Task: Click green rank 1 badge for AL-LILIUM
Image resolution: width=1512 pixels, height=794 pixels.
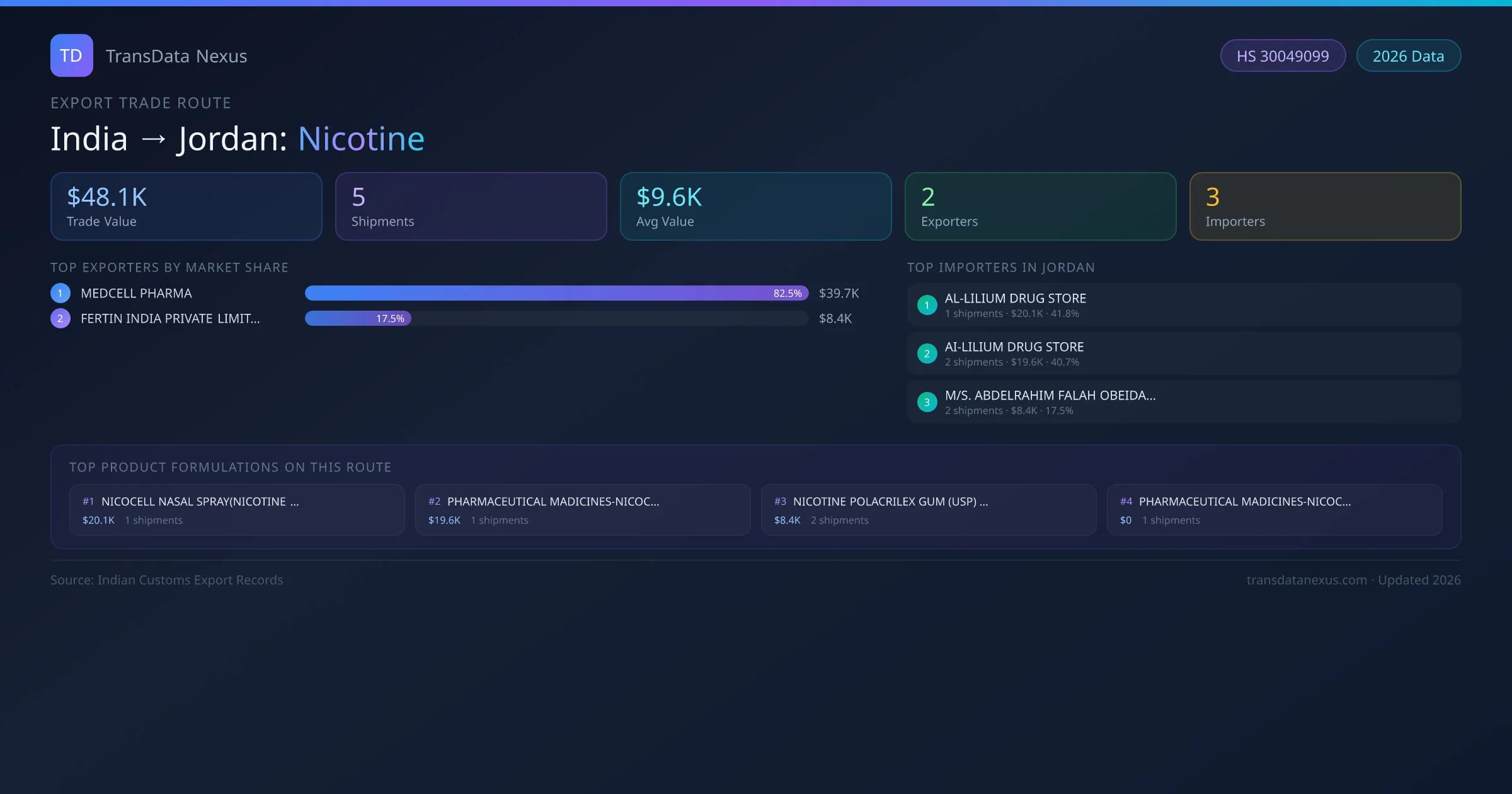Action: (927, 305)
